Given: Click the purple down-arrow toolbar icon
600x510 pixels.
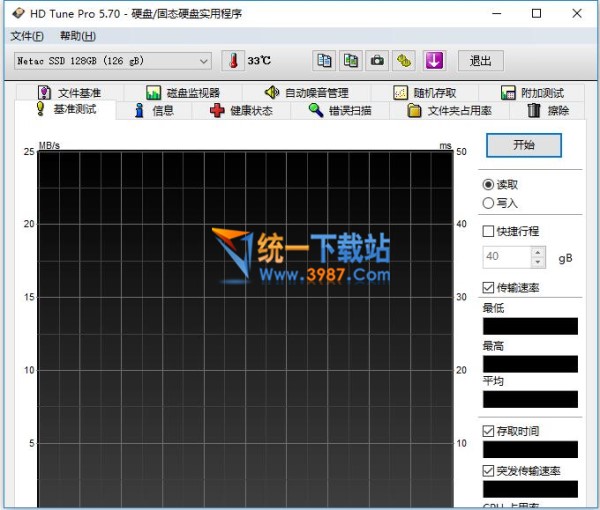Looking at the screenshot, I should coord(434,60).
